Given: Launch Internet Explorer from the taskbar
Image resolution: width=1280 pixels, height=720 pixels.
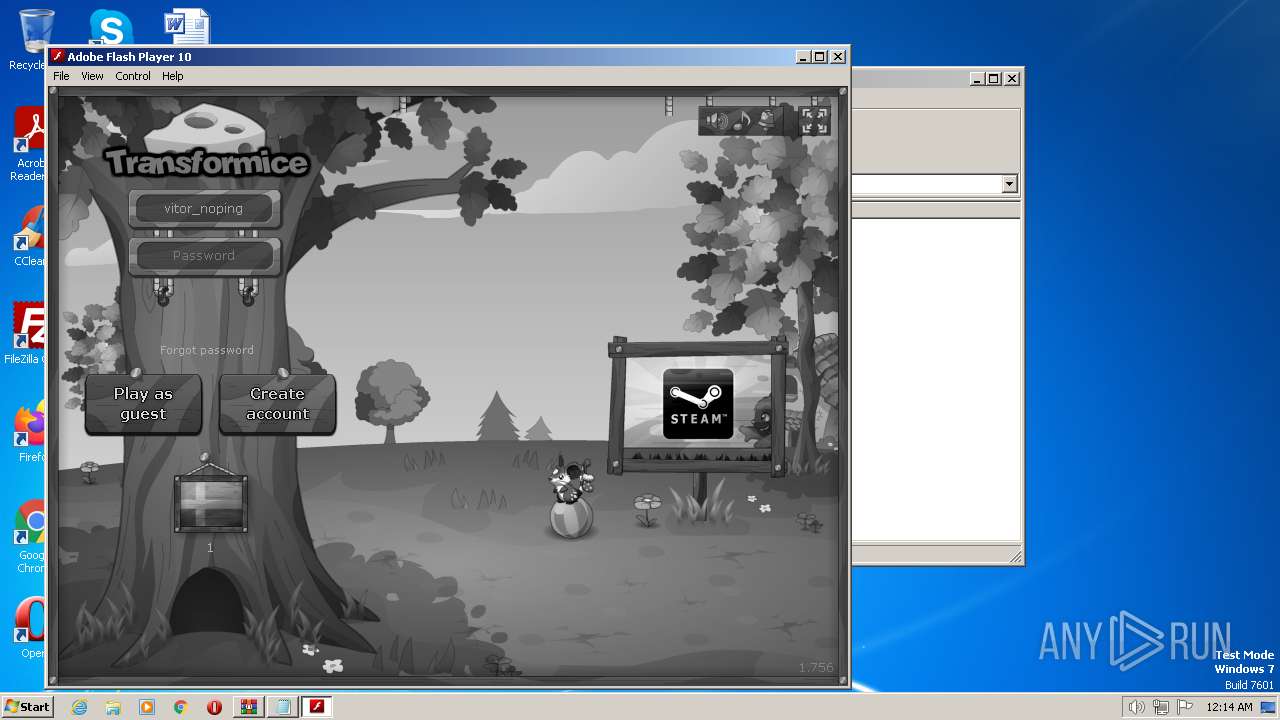Looking at the screenshot, I should (x=79, y=707).
